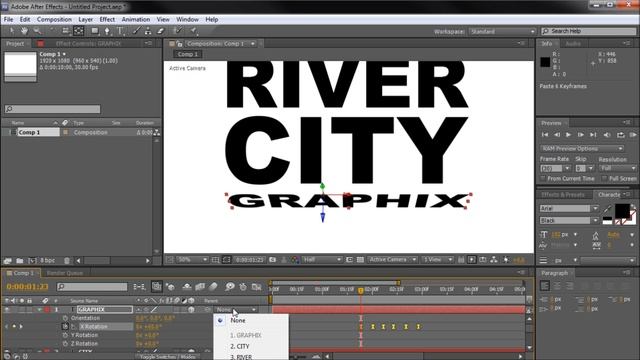Open the Graph Editor icon in timeline
640x360 pixels.
click(x=256, y=287)
